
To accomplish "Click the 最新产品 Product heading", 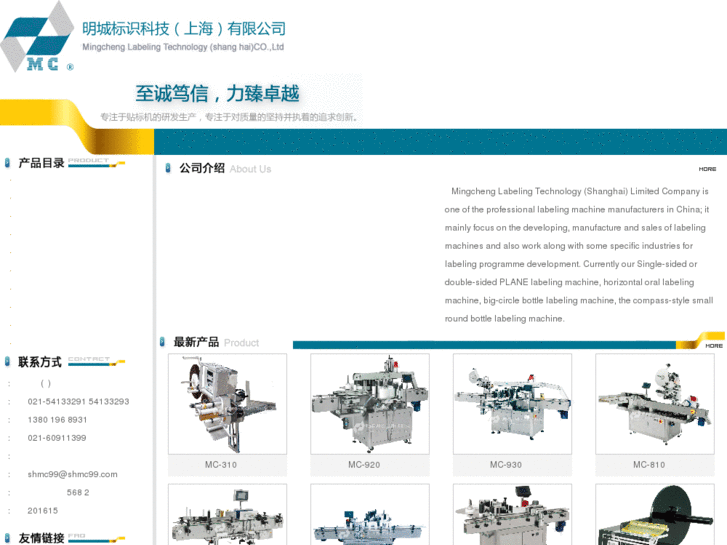I will tap(216, 342).
